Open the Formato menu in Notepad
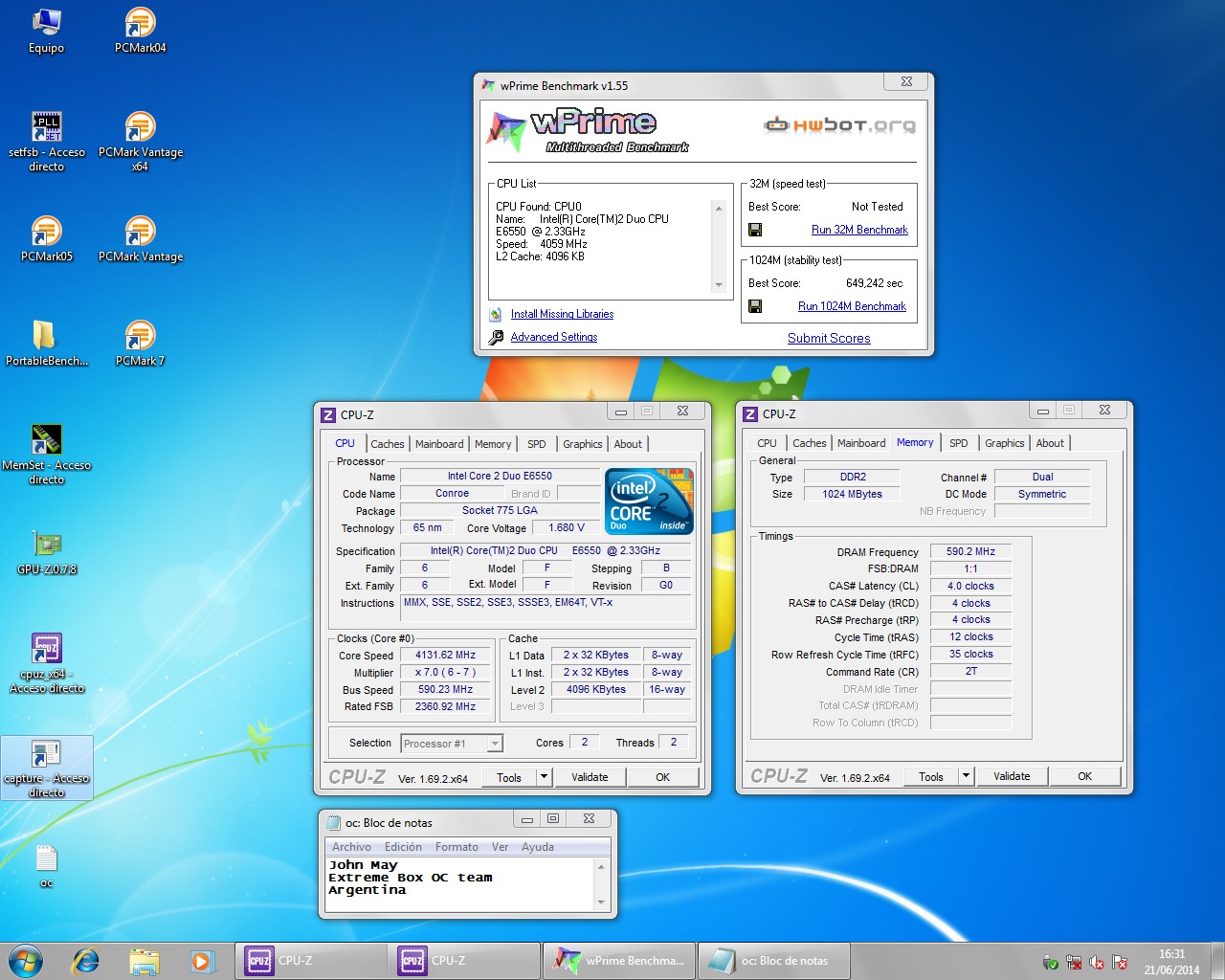Viewport: 1225px width, 980px height. coord(457,847)
